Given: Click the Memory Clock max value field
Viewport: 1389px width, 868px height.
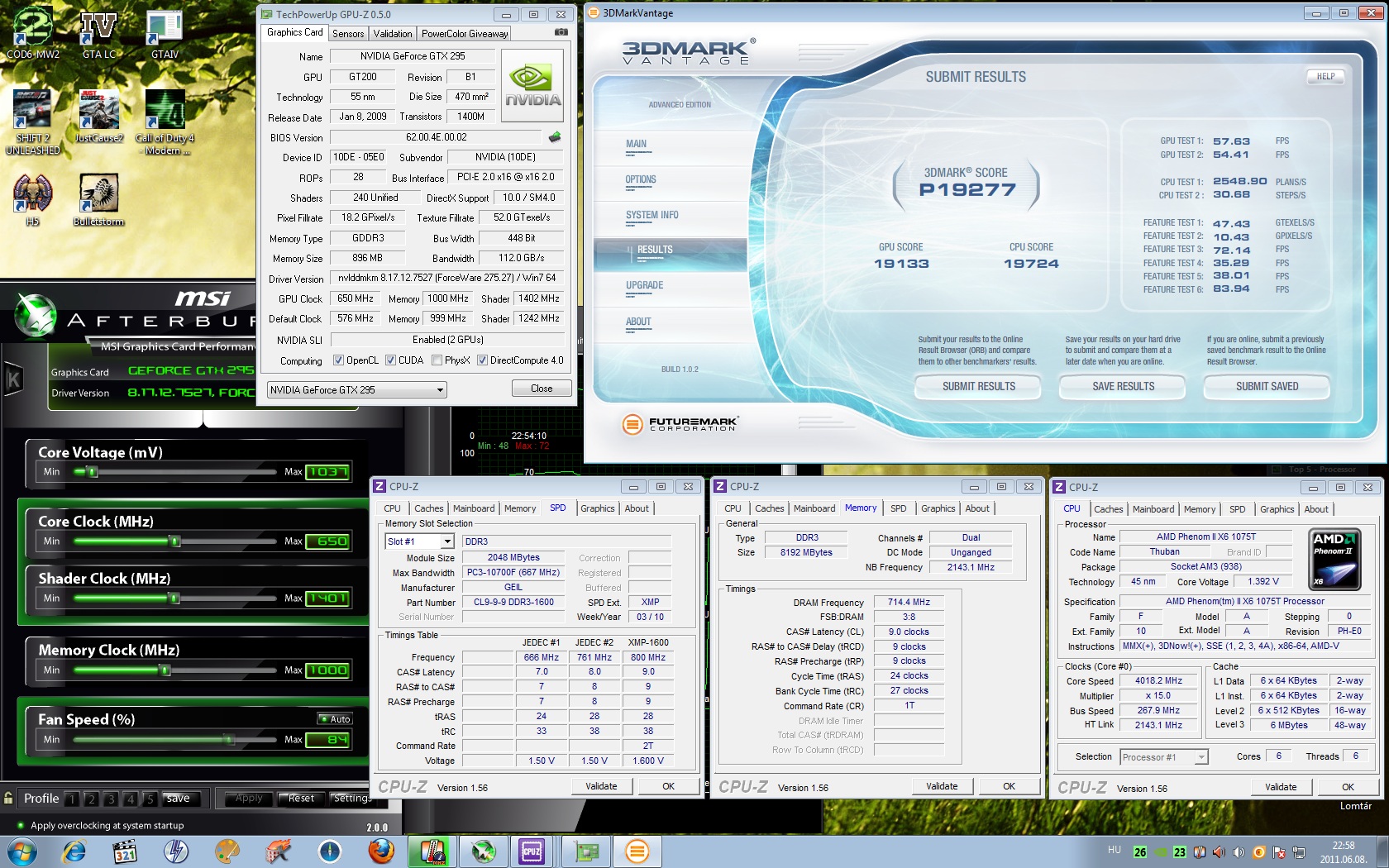Looking at the screenshot, I should pos(328,670).
